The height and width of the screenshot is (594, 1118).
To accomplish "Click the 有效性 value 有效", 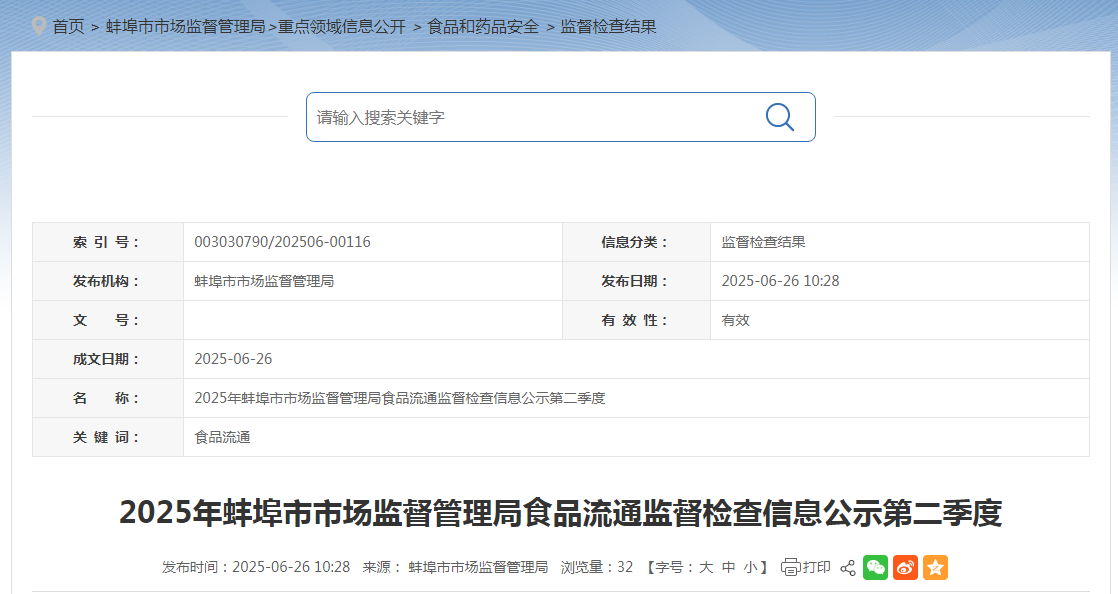I will [736, 320].
